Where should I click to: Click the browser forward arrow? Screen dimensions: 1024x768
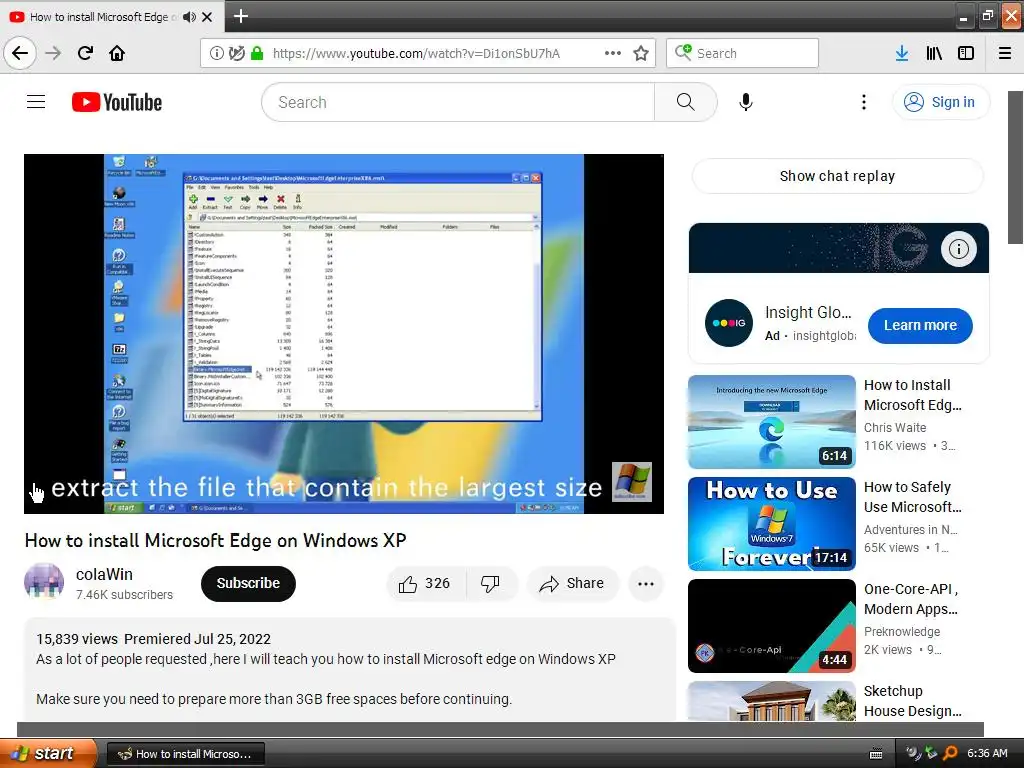click(x=53, y=53)
